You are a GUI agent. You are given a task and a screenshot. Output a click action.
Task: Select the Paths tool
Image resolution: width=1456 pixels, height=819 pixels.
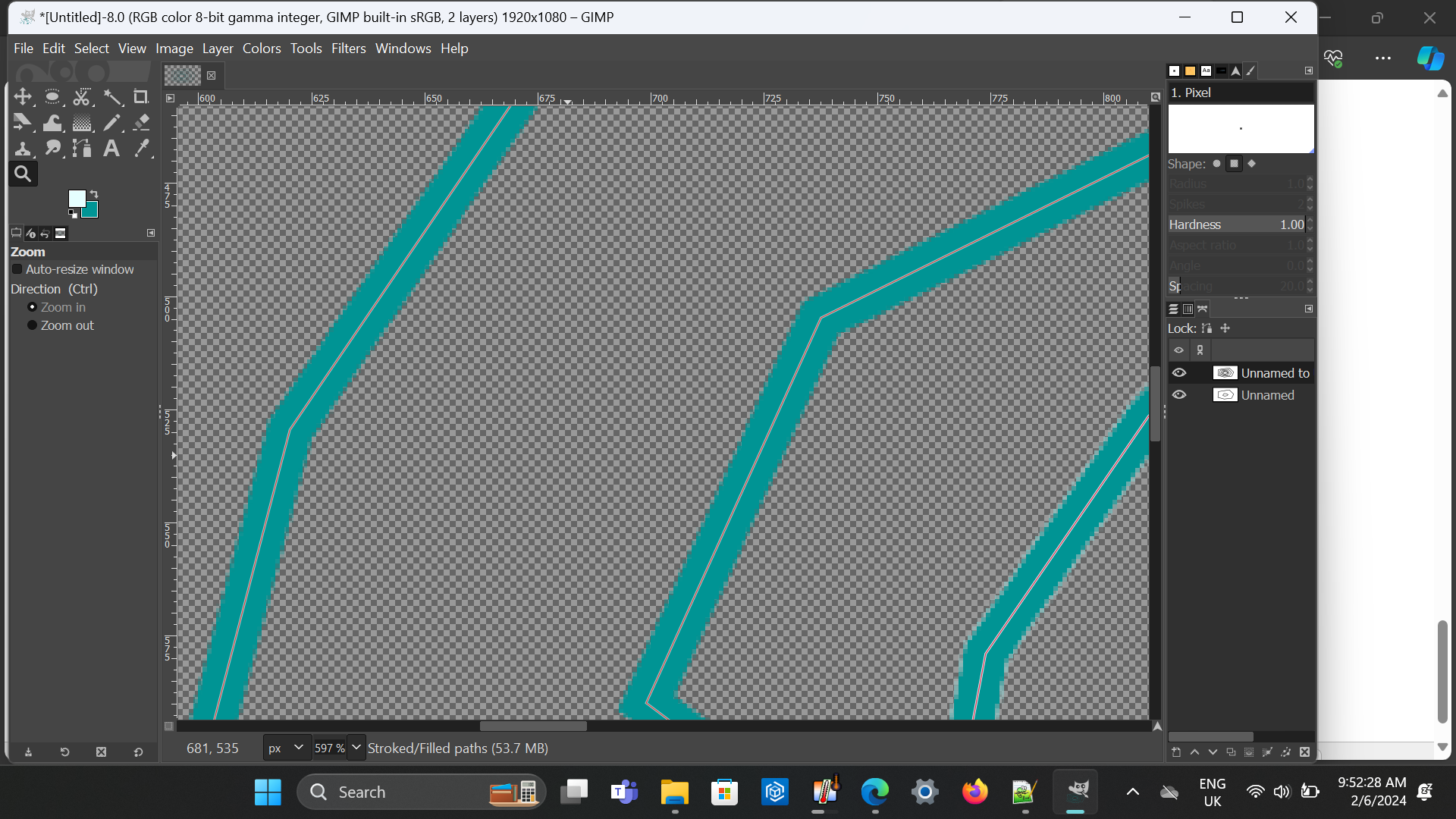(x=82, y=149)
